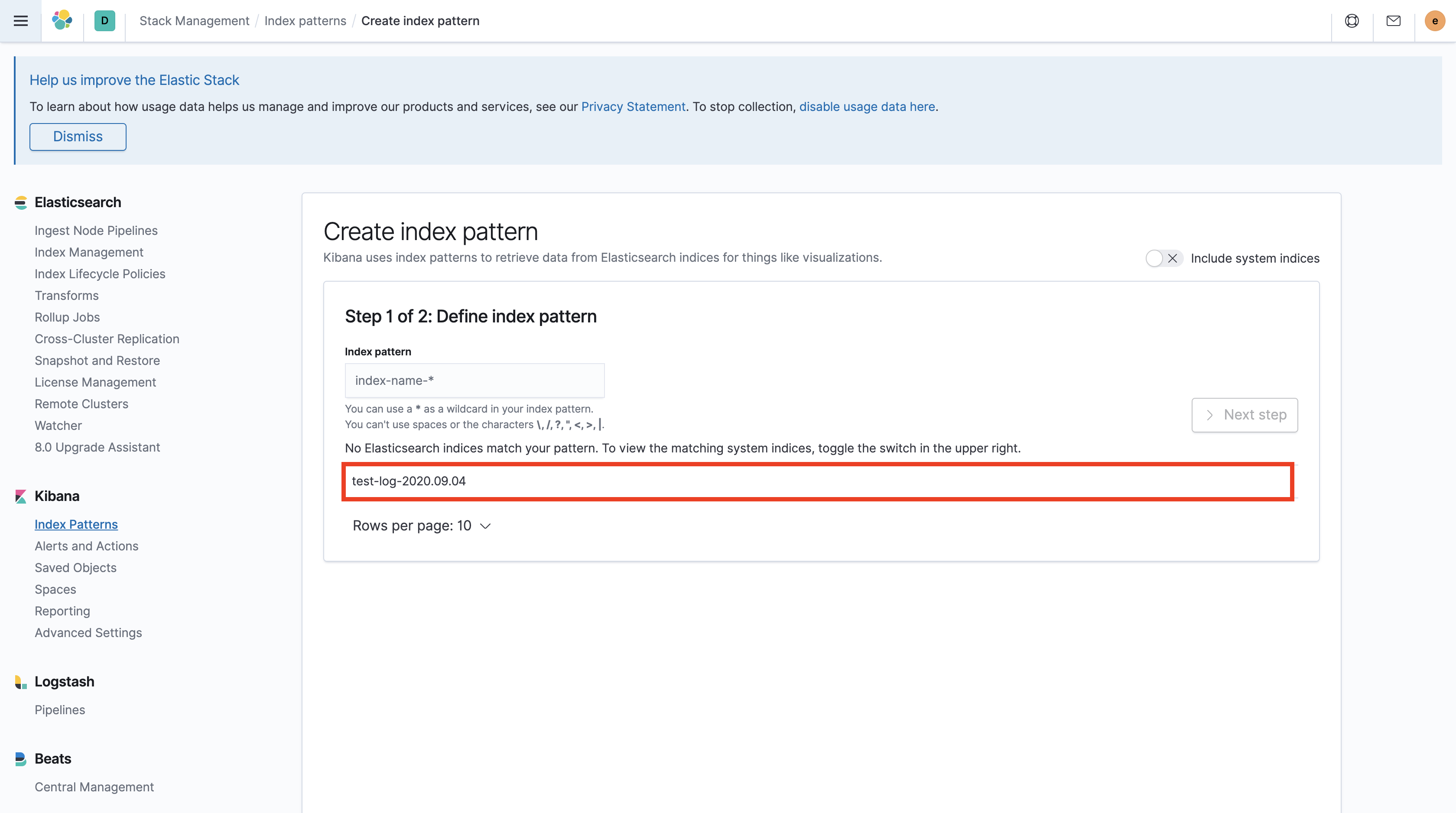Open the help lifebuoy icon
Screen dimensions: 1456x813
[x=1352, y=21]
